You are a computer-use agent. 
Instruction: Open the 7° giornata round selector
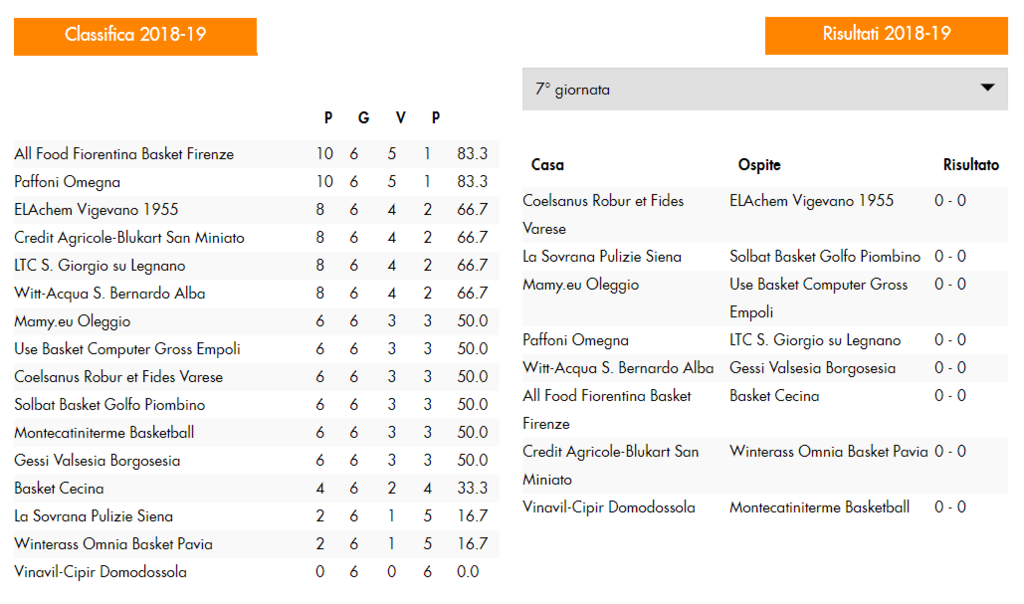click(x=765, y=89)
